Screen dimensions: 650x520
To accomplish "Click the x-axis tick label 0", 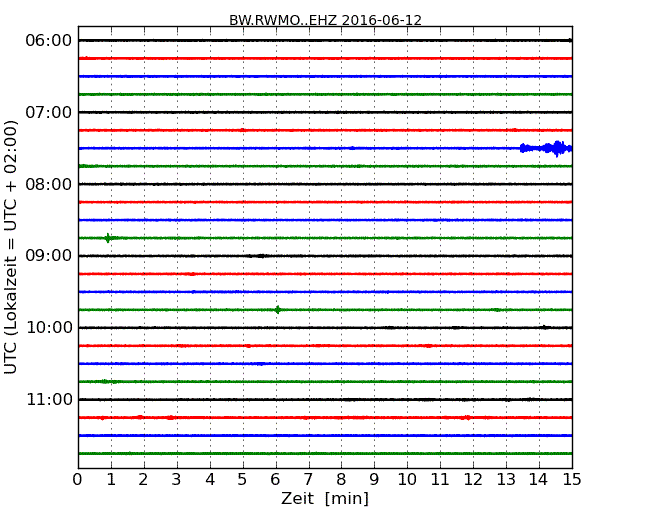I will (x=78, y=480).
